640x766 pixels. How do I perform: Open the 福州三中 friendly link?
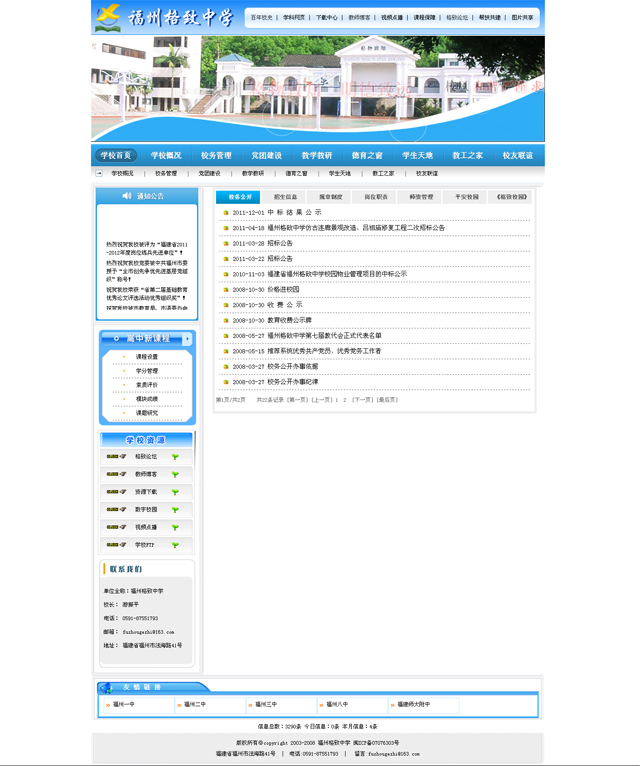266,704
